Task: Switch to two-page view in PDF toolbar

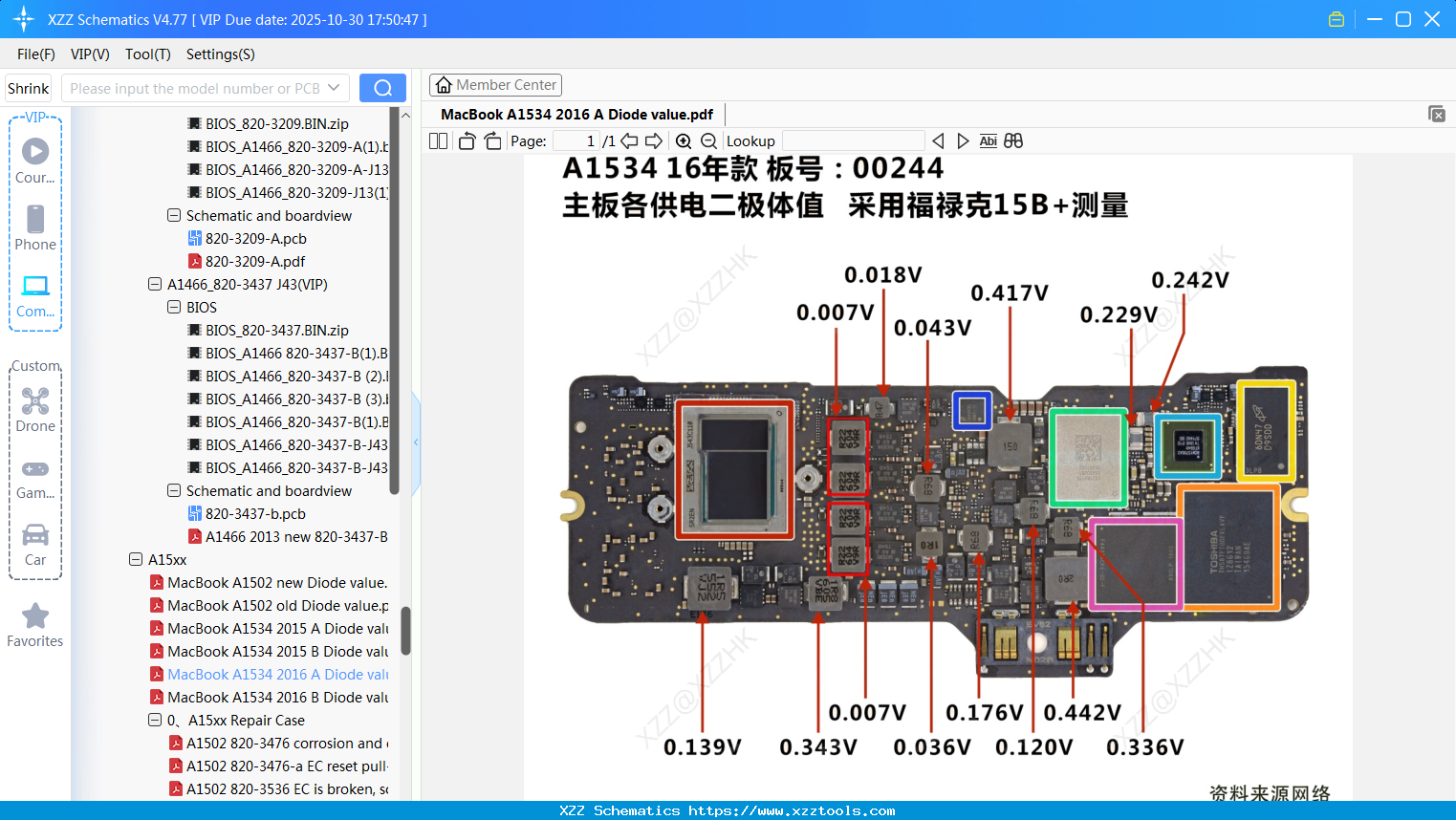Action: coord(439,140)
